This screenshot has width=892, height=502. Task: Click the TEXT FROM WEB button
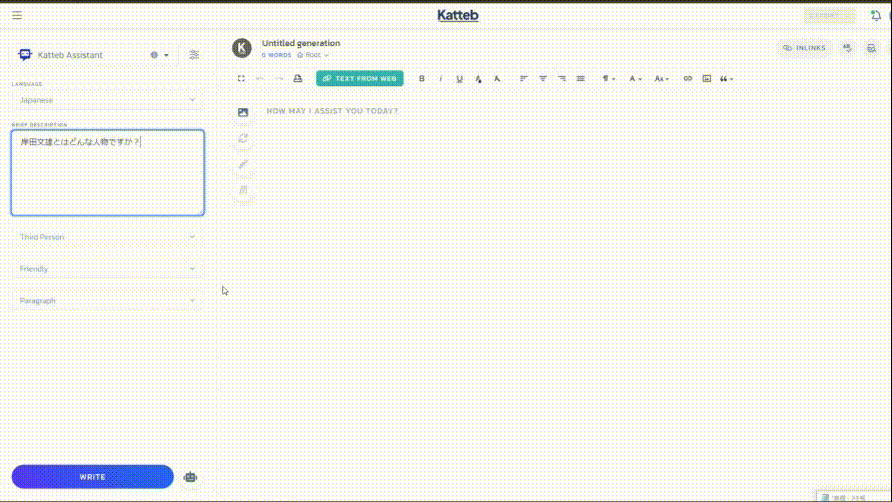360,79
